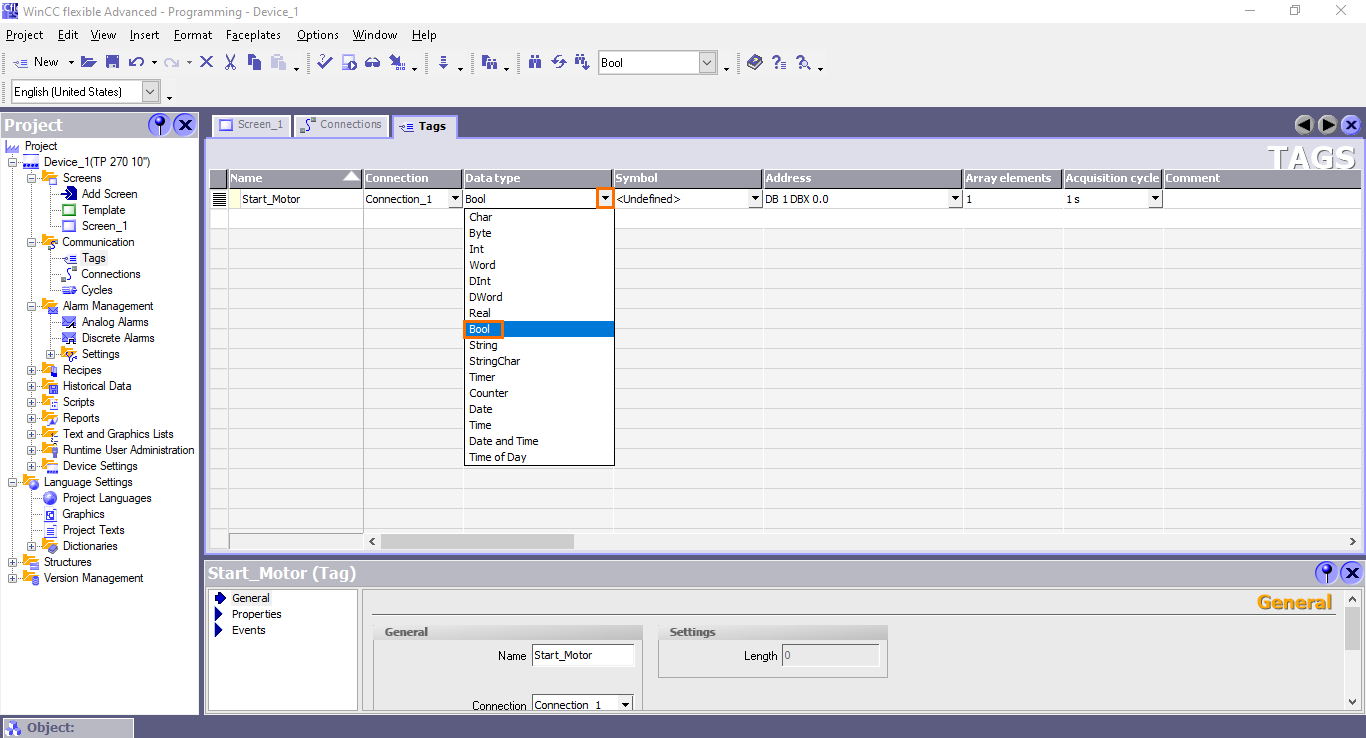Go to the next editor tab arrow
Image resolution: width=1366 pixels, height=738 pixels.
pyautogui.click(x=1328, y=125)
